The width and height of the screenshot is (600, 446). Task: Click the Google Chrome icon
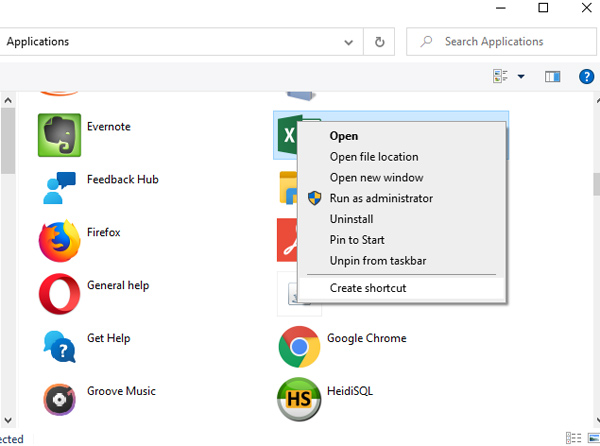[x=299, y=347]
